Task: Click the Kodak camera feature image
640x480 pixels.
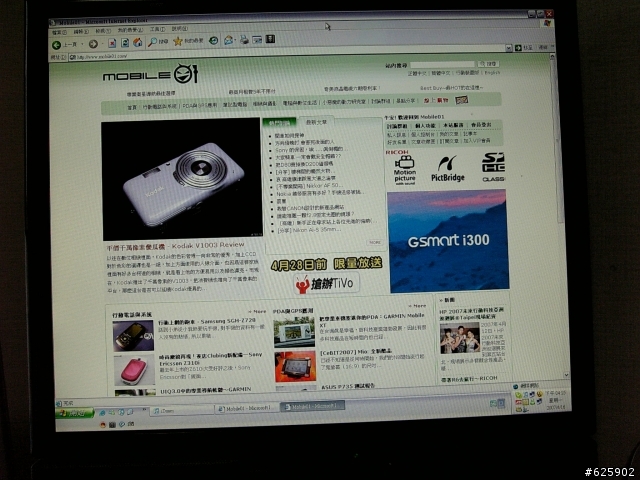Action: point(181,180)
